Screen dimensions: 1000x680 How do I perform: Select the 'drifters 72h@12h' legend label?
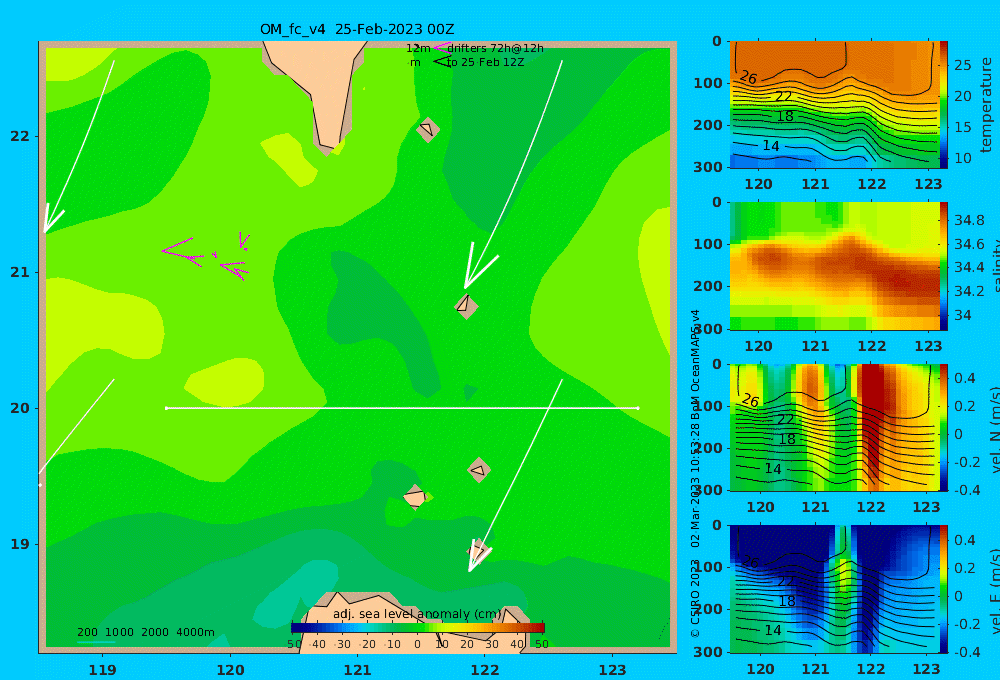pyautogui.click(x=496, y=48)
